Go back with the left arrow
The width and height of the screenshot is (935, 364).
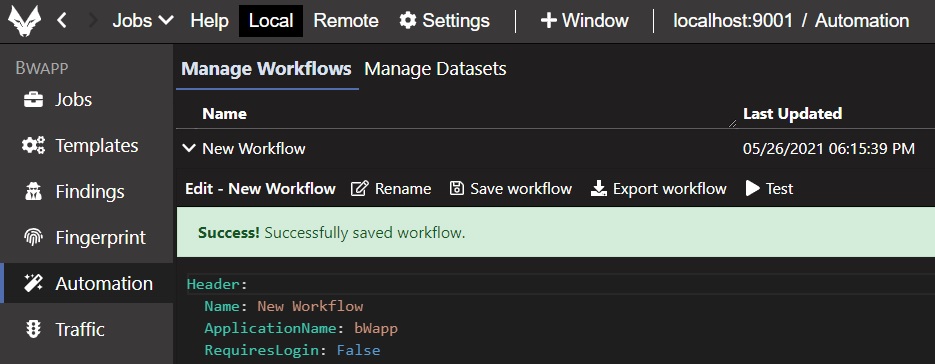61,21
